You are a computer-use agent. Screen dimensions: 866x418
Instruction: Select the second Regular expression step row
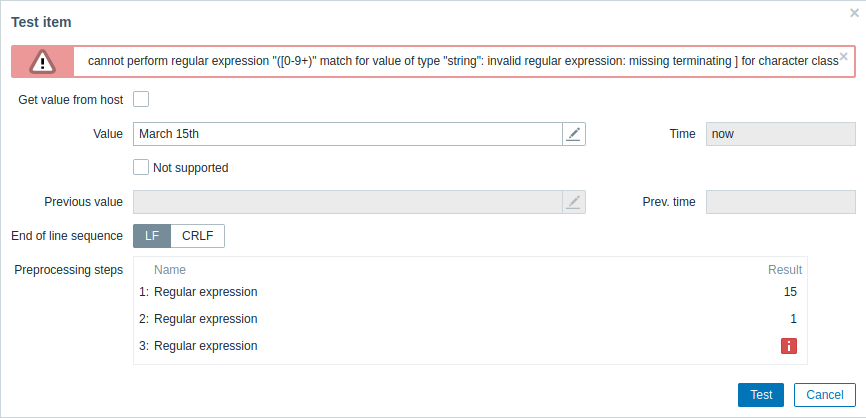point(206,319)
